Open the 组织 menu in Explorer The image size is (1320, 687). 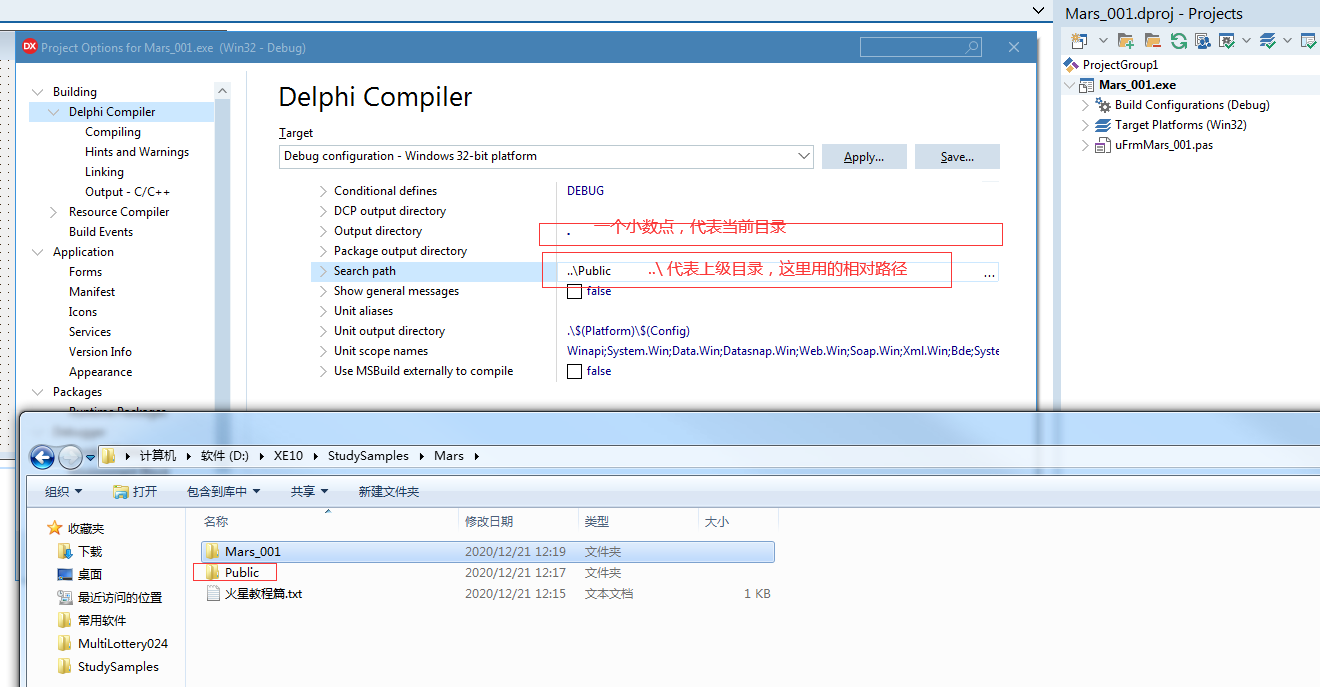click(64, 491)
